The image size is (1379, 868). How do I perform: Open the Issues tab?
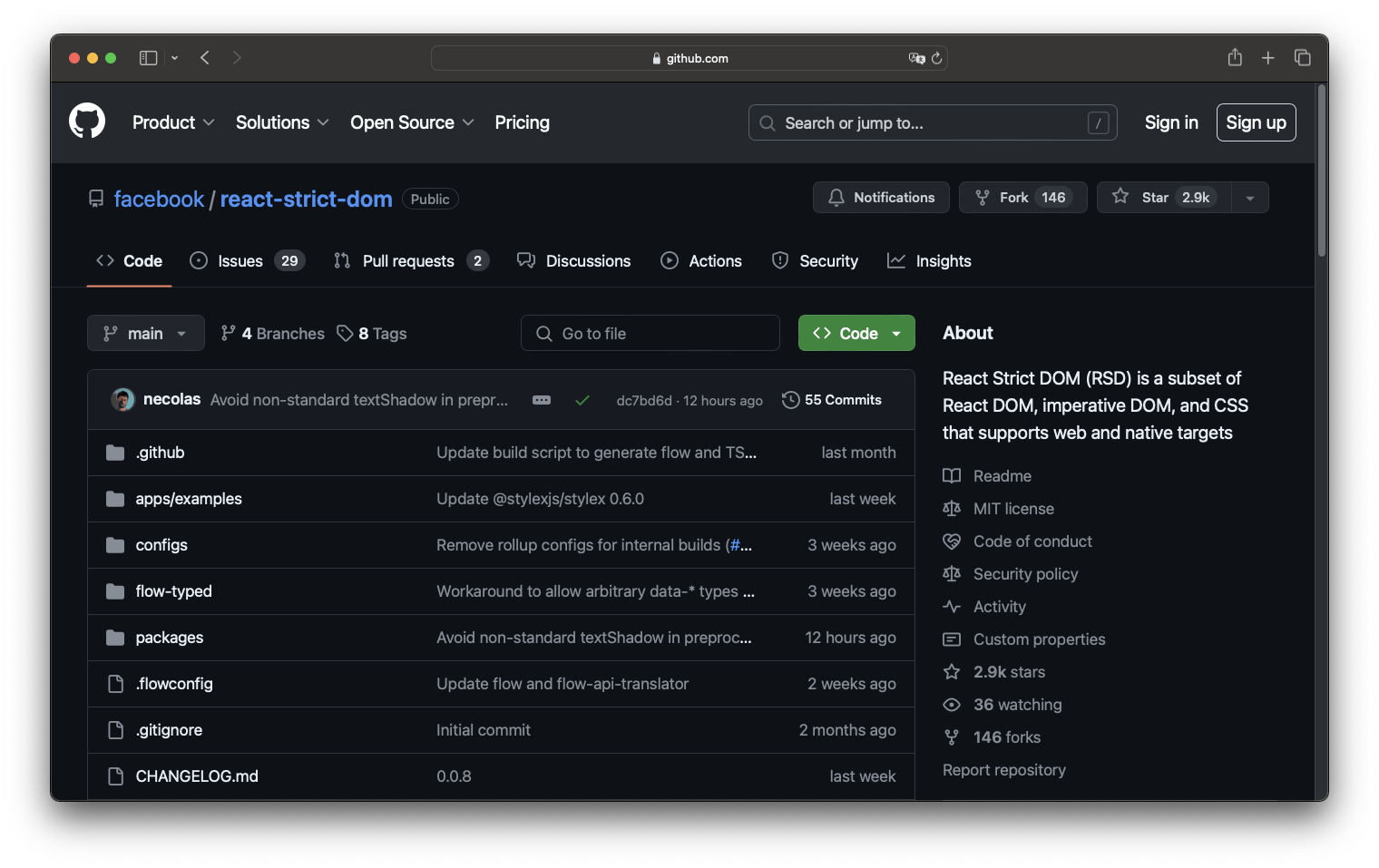pos(248,261)
